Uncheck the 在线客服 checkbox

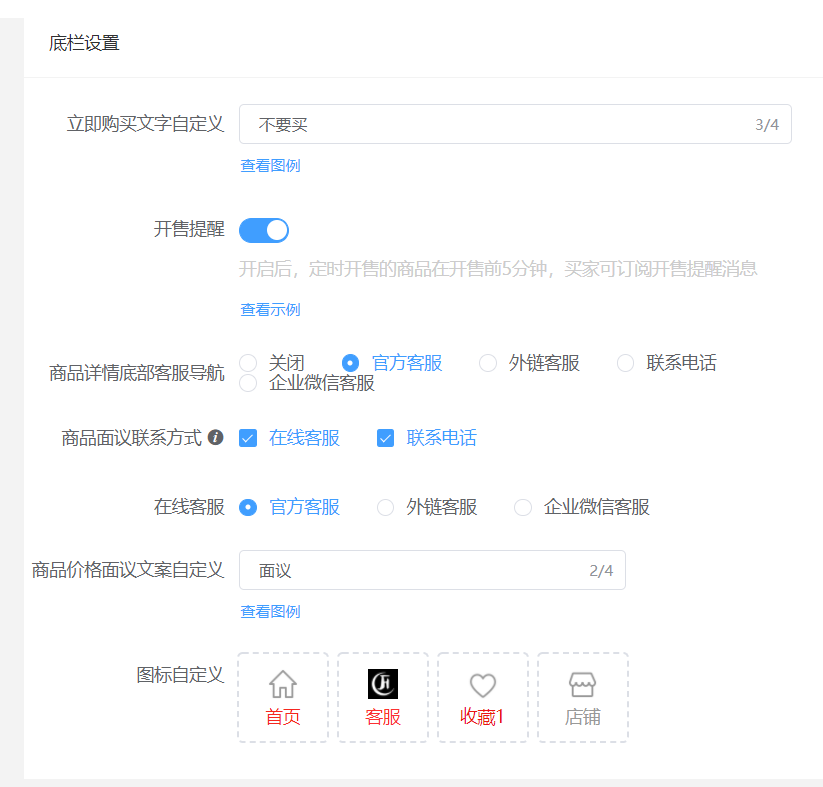click(x=249, y=438)
